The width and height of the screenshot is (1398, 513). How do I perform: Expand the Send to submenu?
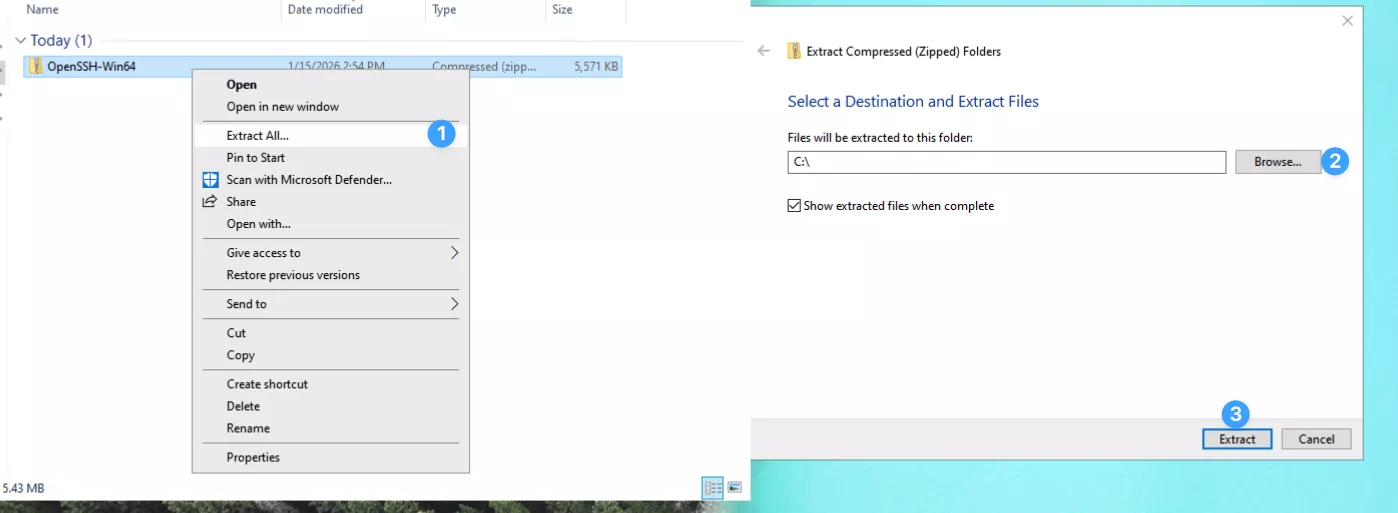453,304
